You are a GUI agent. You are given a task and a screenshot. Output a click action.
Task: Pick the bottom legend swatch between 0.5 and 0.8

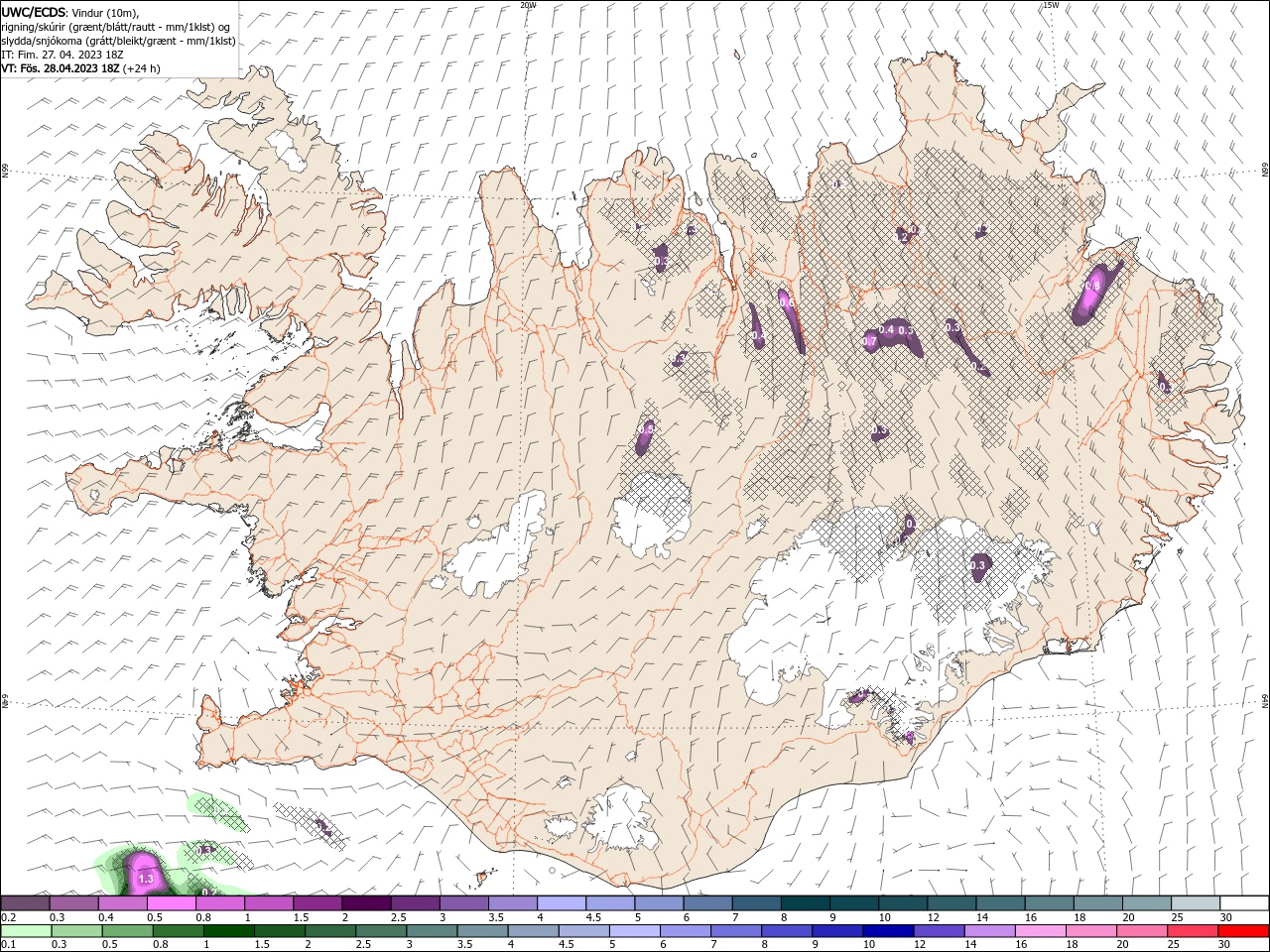click(x=128, y=931)
